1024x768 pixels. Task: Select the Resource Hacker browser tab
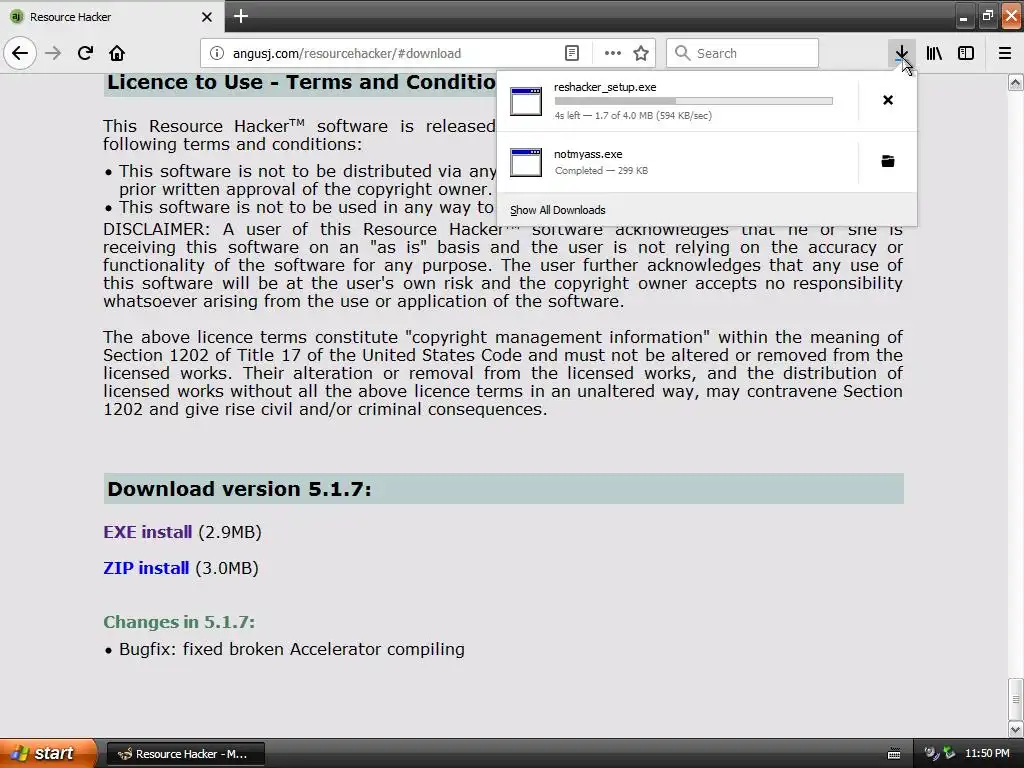pos(111,16)
